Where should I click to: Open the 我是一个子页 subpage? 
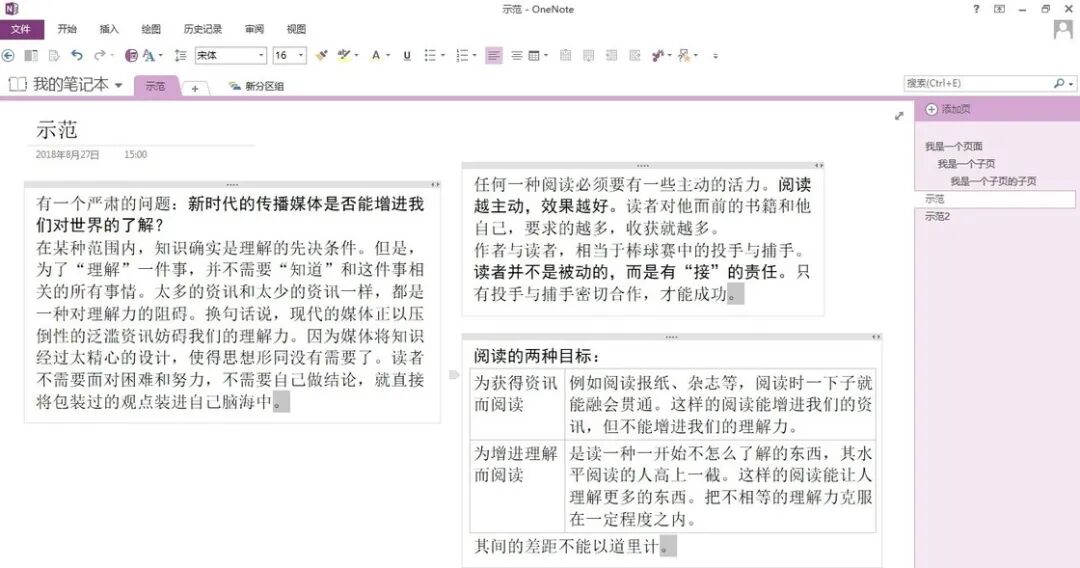tap(966, 164)
